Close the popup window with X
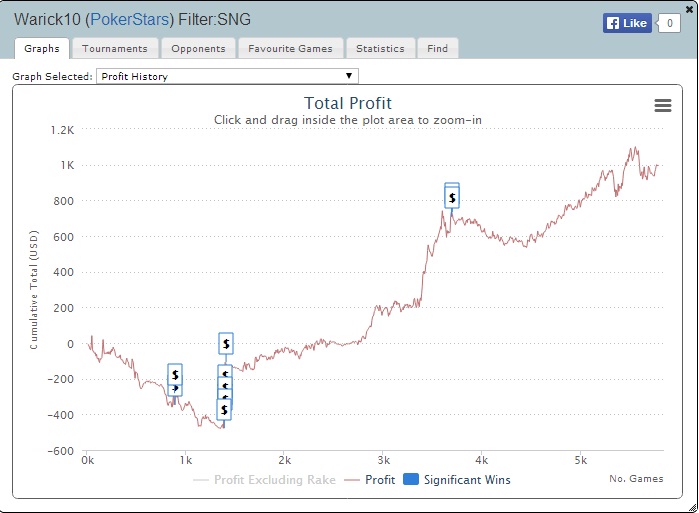699x513 pixels. pyautogui.click(x=690, y=8)
